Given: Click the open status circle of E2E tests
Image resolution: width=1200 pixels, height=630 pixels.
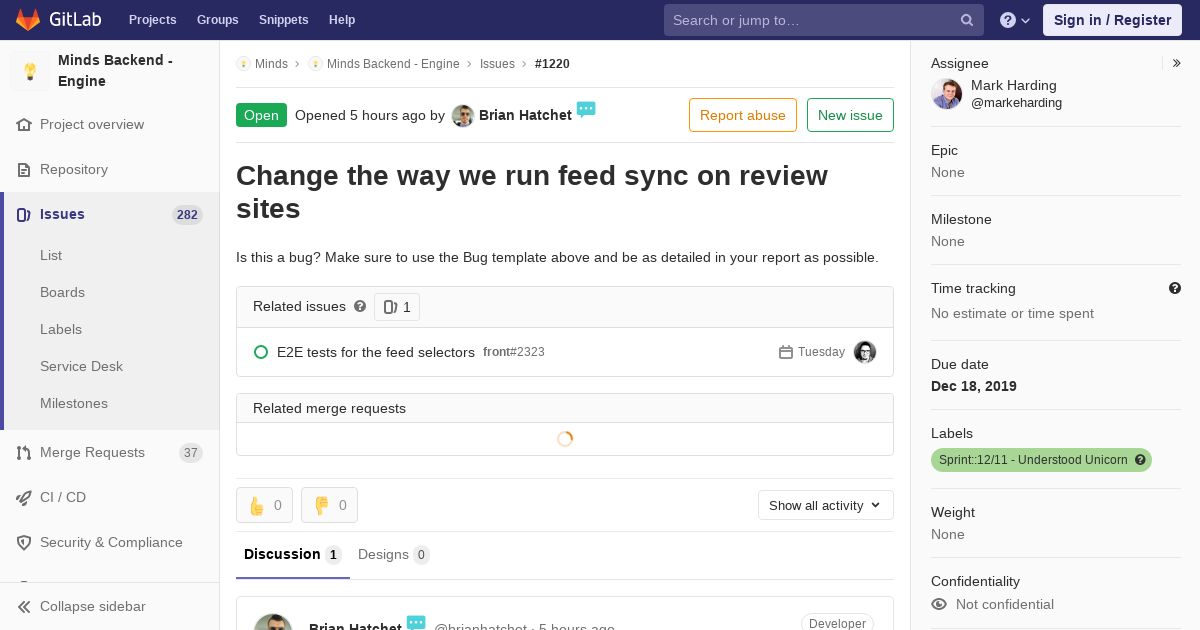Looking at the screenshot, I should coord(261,352).
